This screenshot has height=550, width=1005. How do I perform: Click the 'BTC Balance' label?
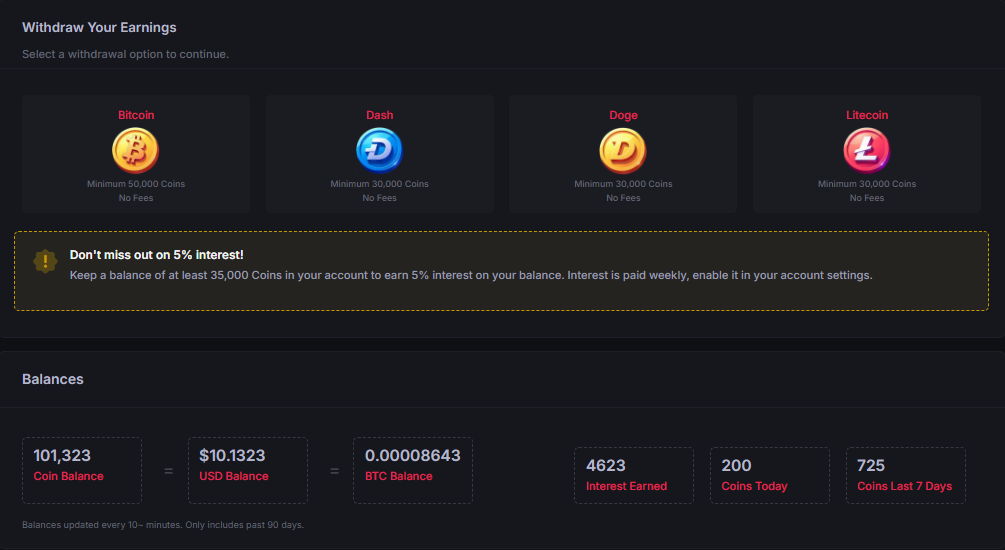tap(398, 476)
